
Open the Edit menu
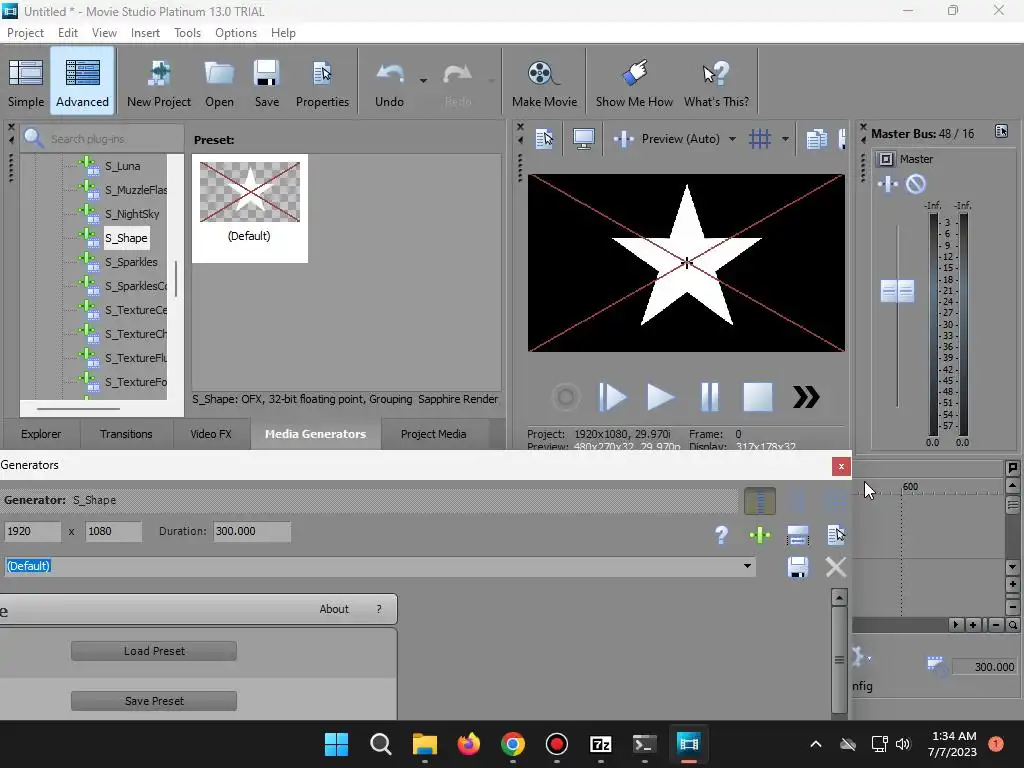[x=67, y=33]
